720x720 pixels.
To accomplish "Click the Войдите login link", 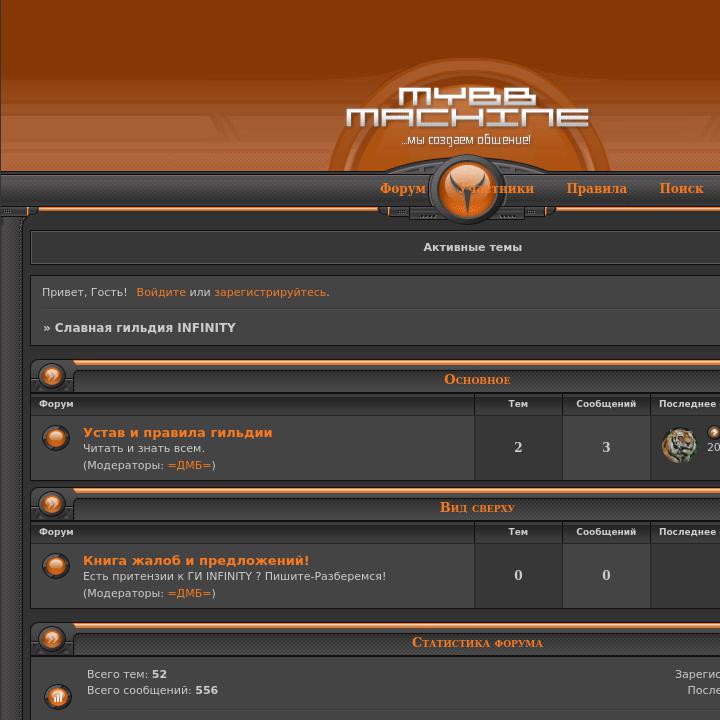I will pos(161,292).
